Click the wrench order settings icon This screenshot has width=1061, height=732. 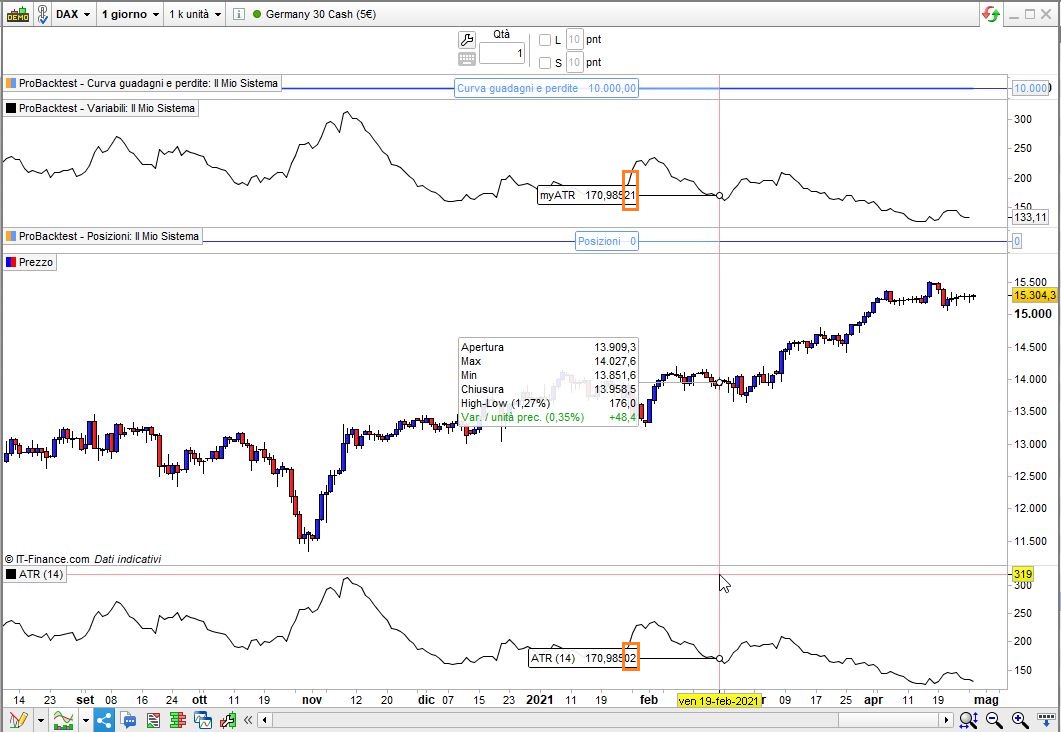point(466,39)
